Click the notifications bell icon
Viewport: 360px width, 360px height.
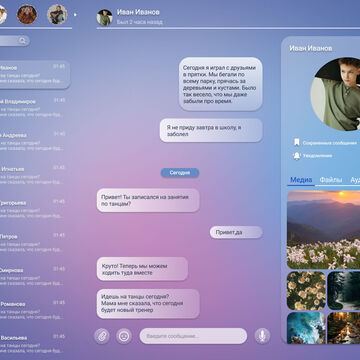[296, 156]
